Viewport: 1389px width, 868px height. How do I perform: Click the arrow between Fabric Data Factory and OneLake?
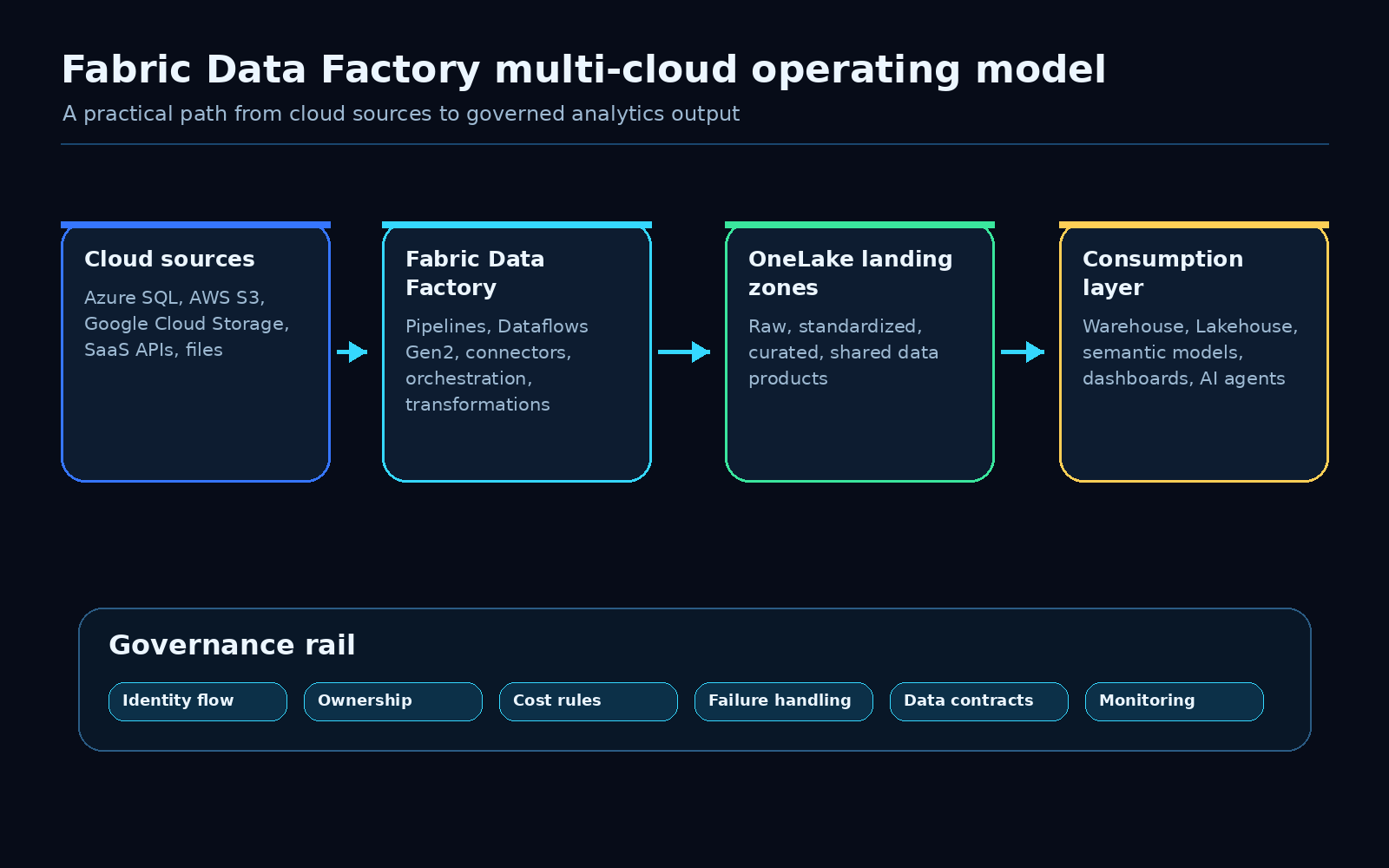(684, 352)
